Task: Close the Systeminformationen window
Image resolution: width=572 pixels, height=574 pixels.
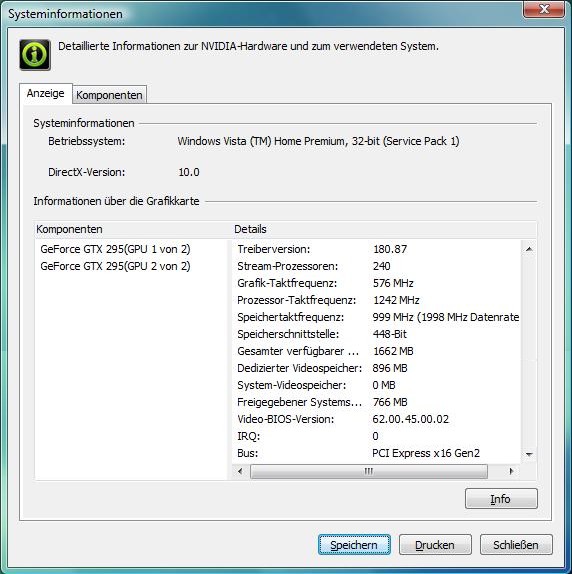Action: [543, 9]
